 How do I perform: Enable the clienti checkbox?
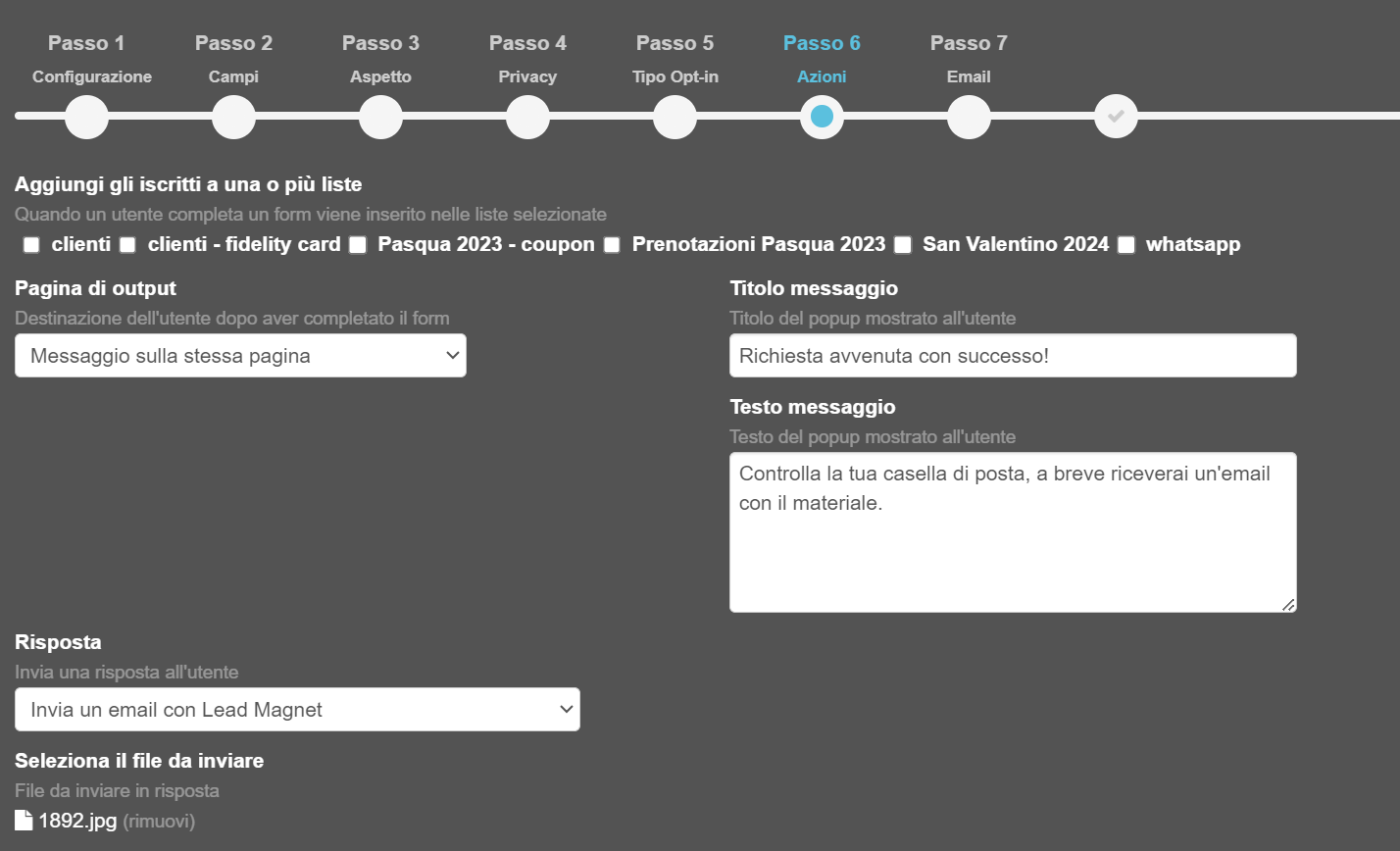point(30,244)
